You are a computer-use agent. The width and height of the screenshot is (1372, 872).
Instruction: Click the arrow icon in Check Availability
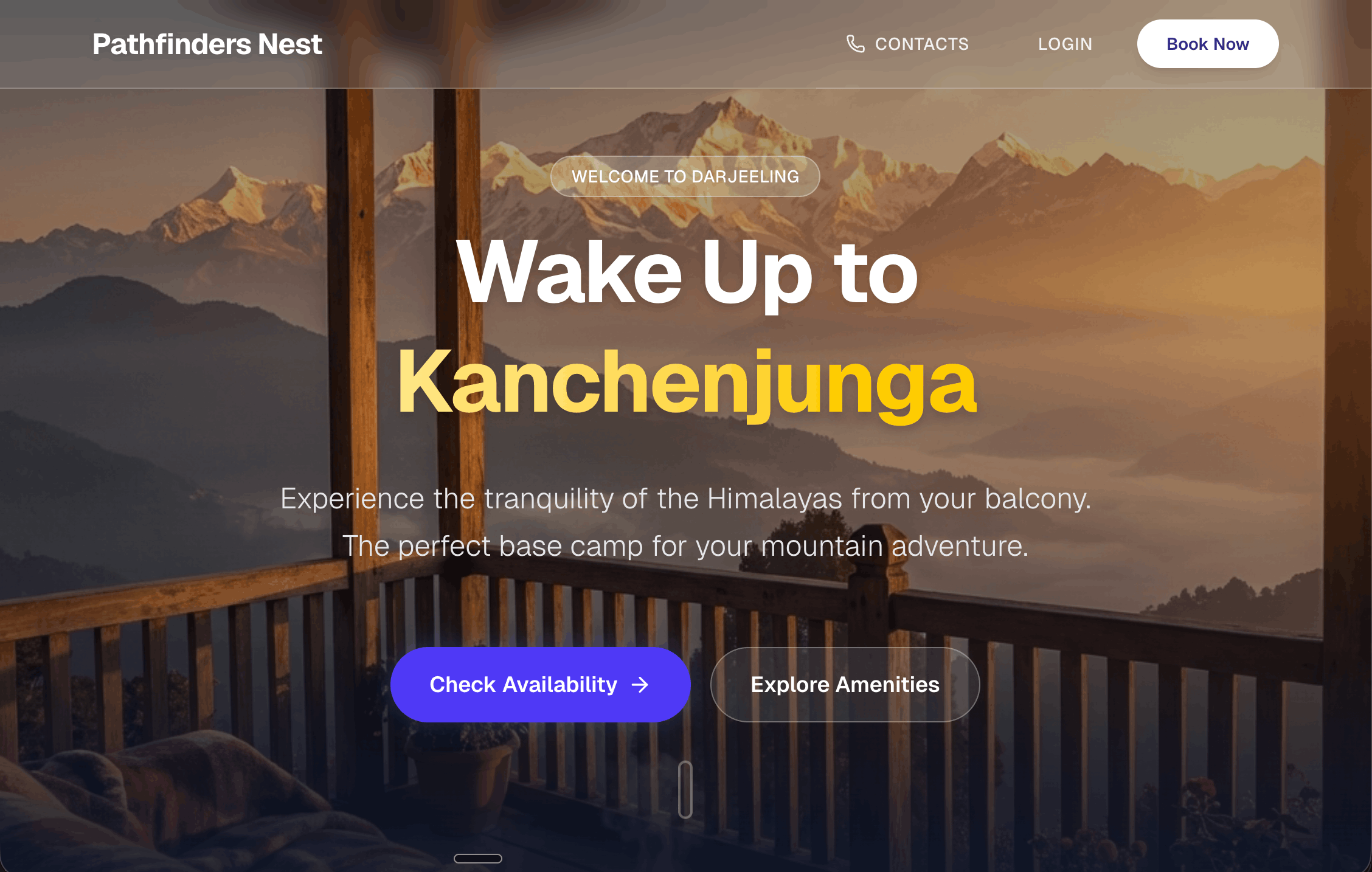pyautogui.click(x=640, y=685)
